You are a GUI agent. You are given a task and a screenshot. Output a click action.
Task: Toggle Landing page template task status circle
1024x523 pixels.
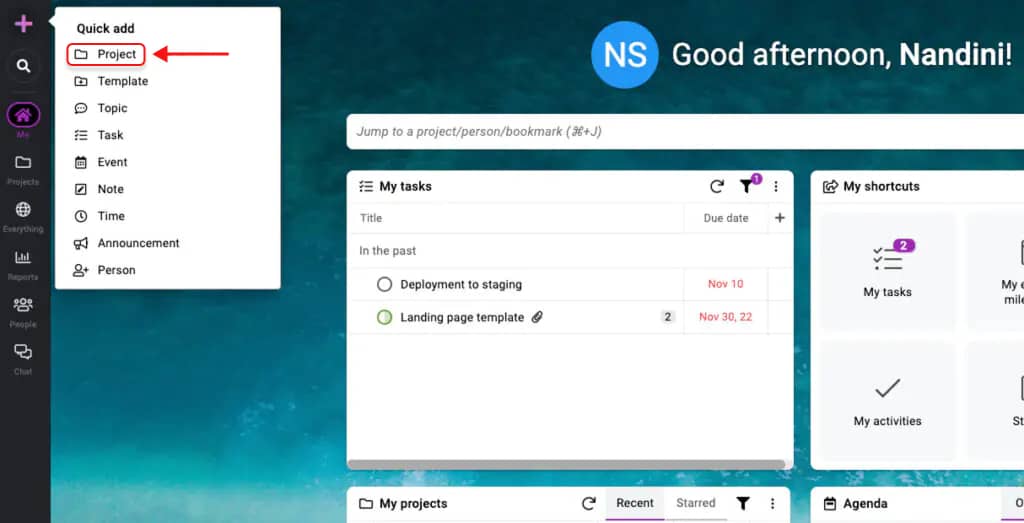pyautogui.click(x=384, y=318)
